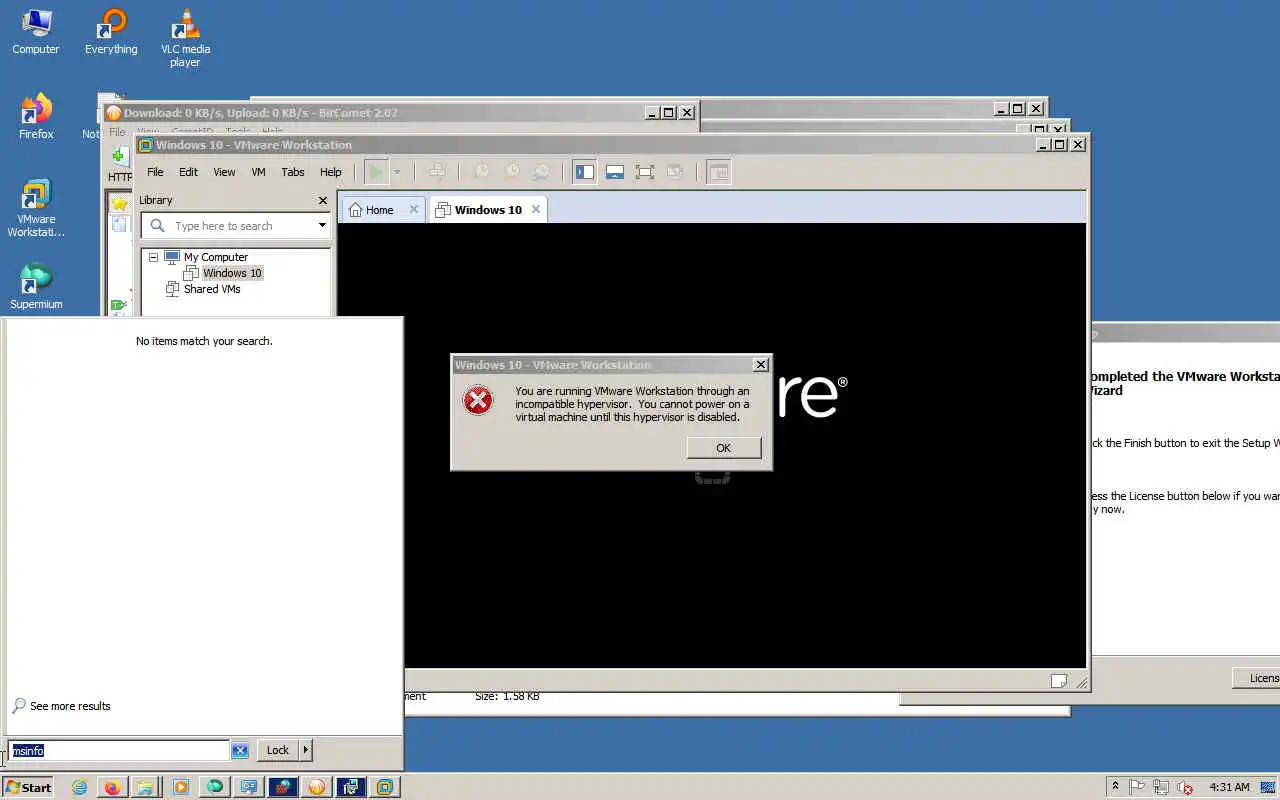This screenshot has width=1280, height=800.
Task: Open the power options dropdown arrow
Action: click(x=397, y=172)
